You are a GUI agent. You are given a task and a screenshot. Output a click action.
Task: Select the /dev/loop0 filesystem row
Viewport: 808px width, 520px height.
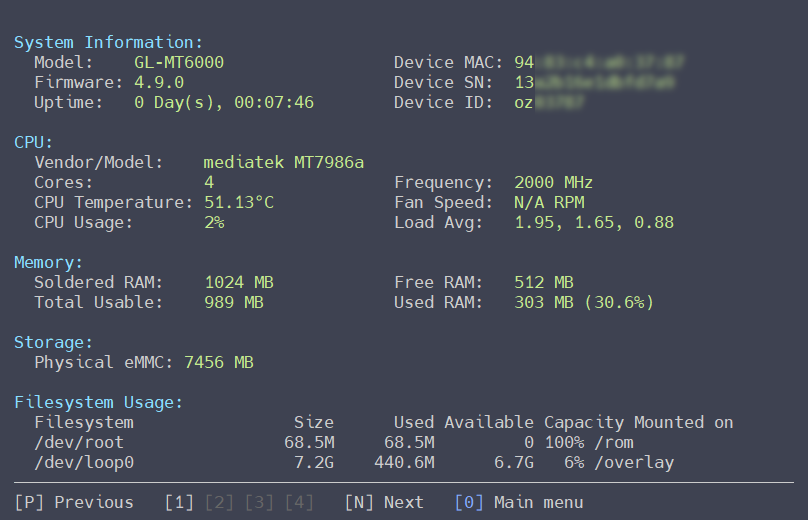(354, 463)
